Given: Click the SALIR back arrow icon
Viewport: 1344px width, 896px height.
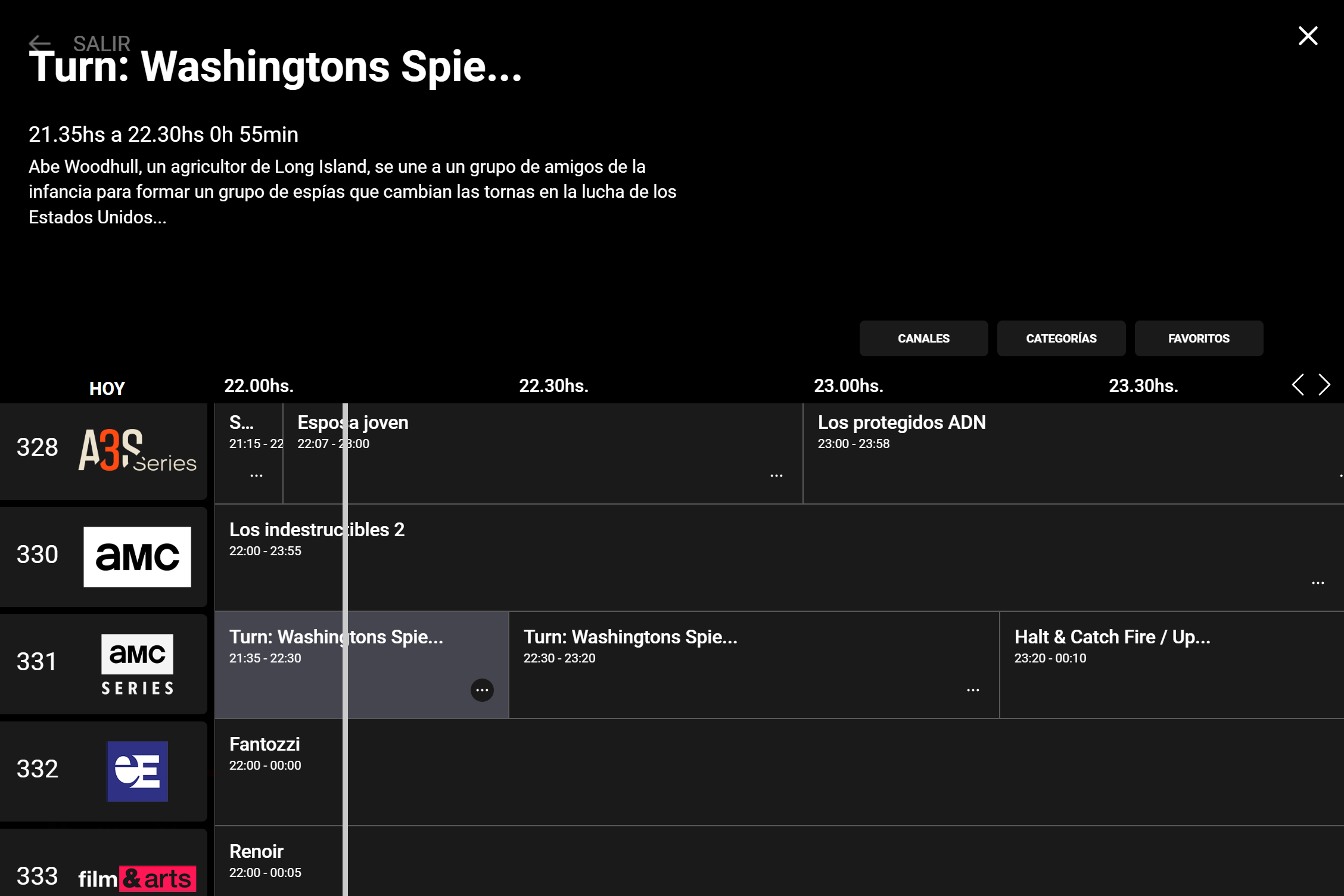Looking at the screenshot, I should pyautogui.click(x=40, y=43).
